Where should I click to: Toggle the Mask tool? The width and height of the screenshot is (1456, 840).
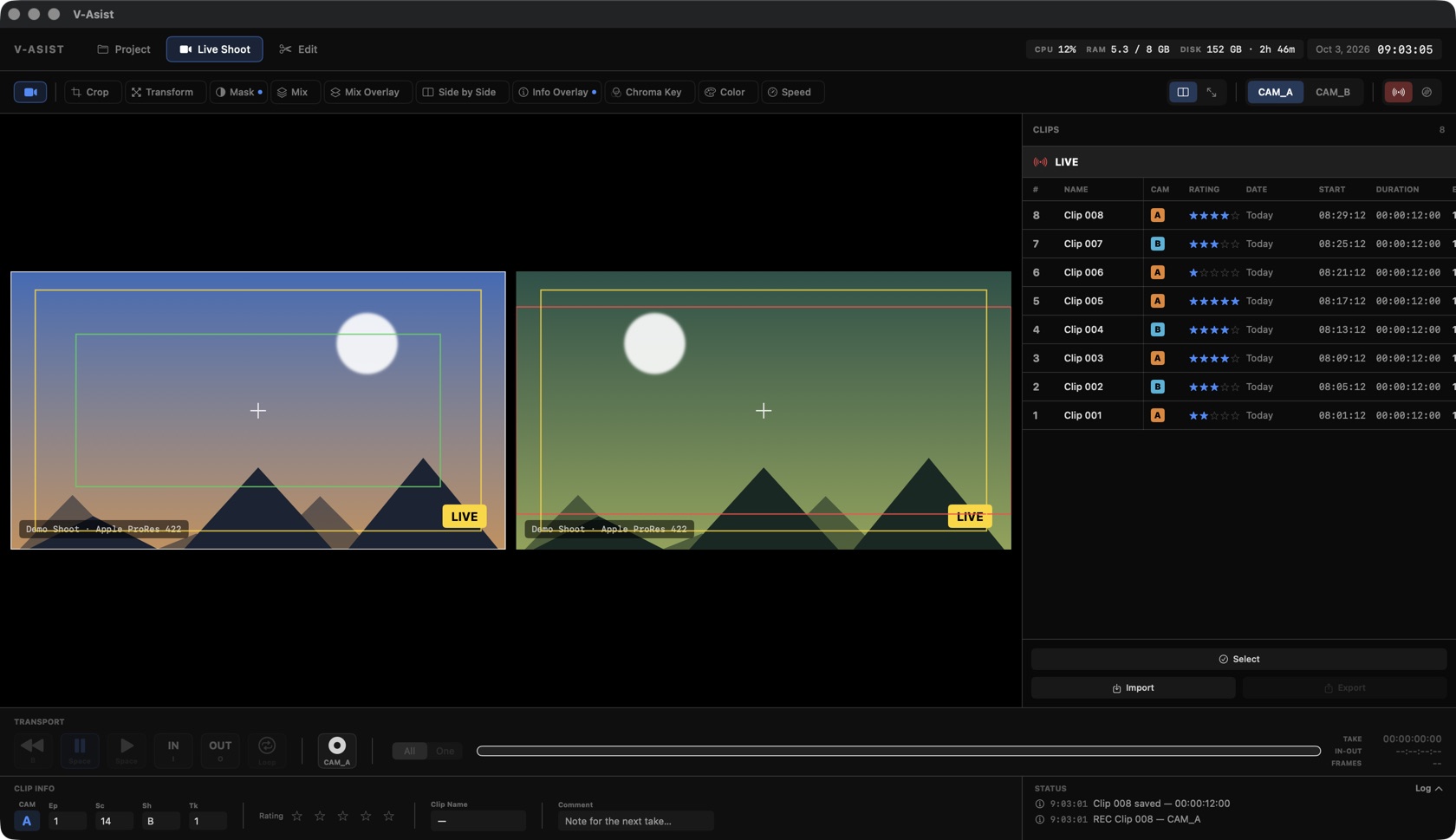coord(238,92)
